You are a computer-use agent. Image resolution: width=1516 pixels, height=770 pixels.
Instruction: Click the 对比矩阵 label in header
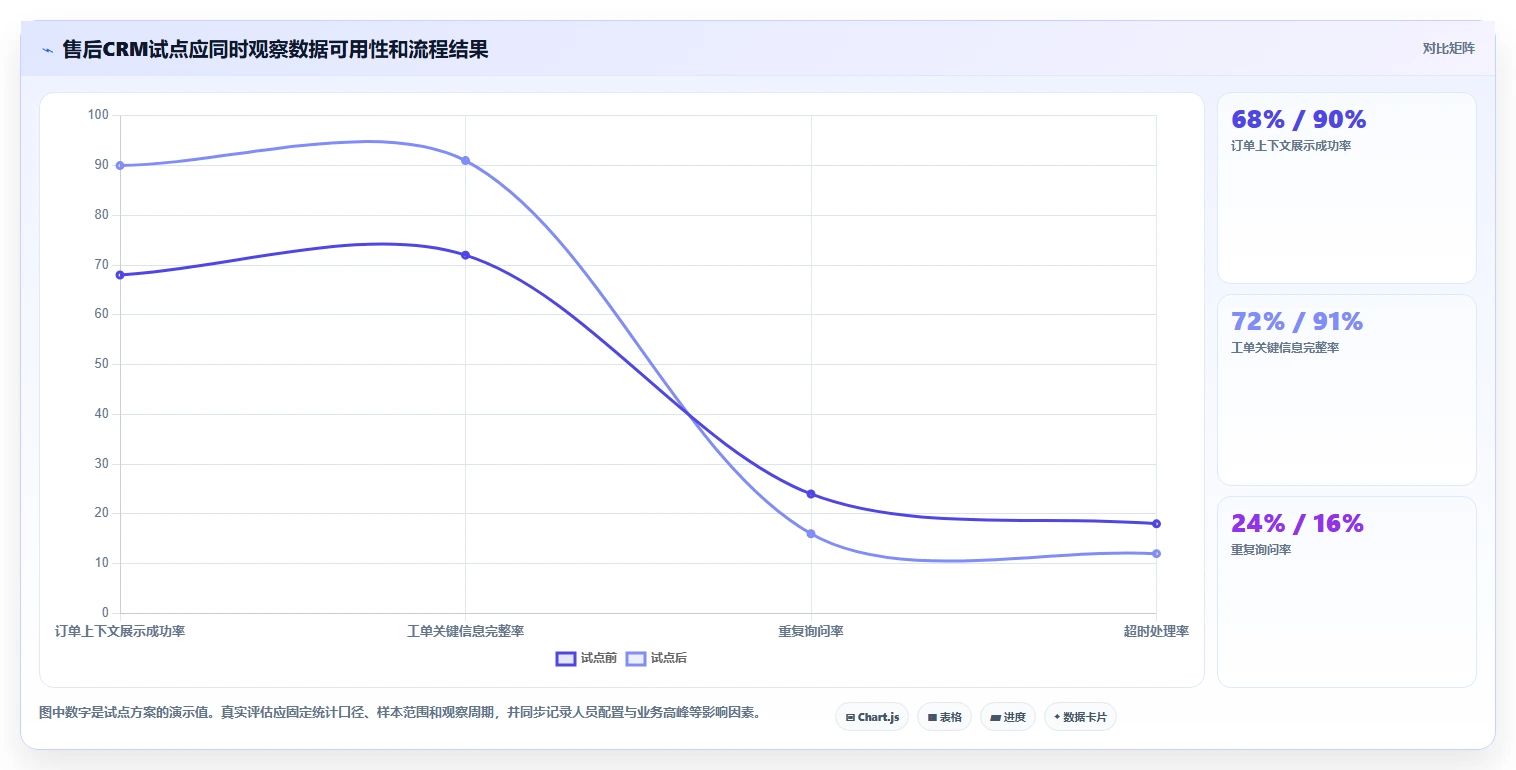point(1448,48)
